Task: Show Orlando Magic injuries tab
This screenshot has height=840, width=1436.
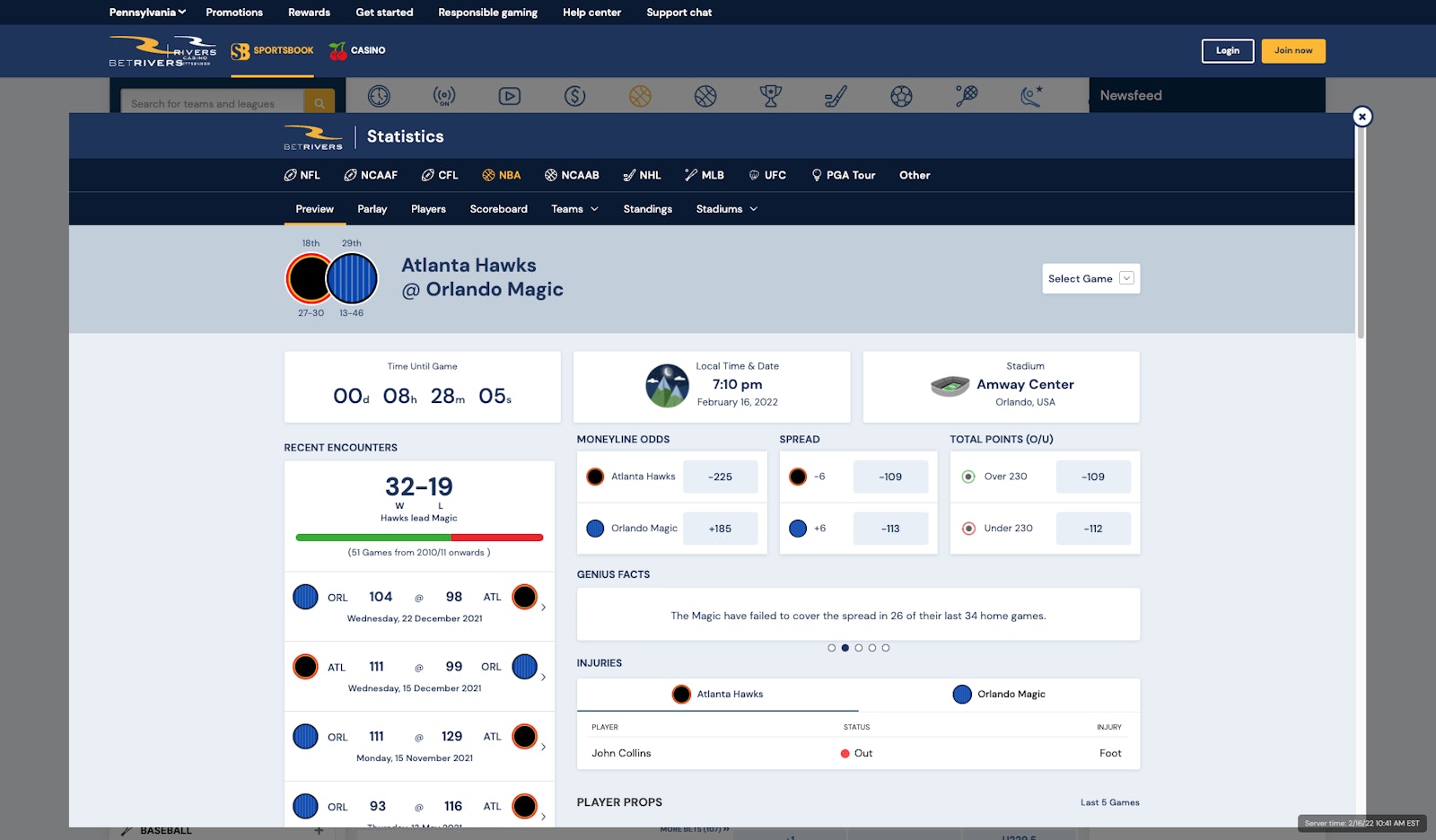Action: tap(999, 695)
